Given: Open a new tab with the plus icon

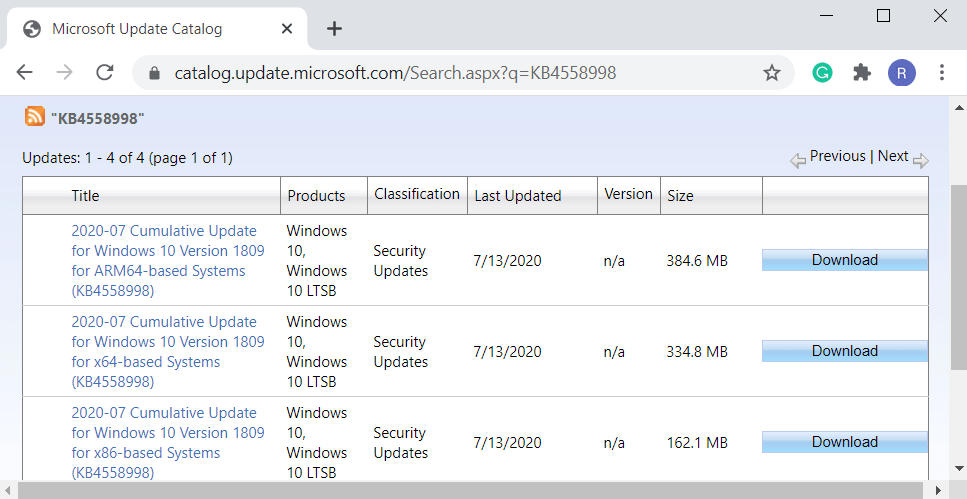Looking at the screenshot, I should point(334,28).
